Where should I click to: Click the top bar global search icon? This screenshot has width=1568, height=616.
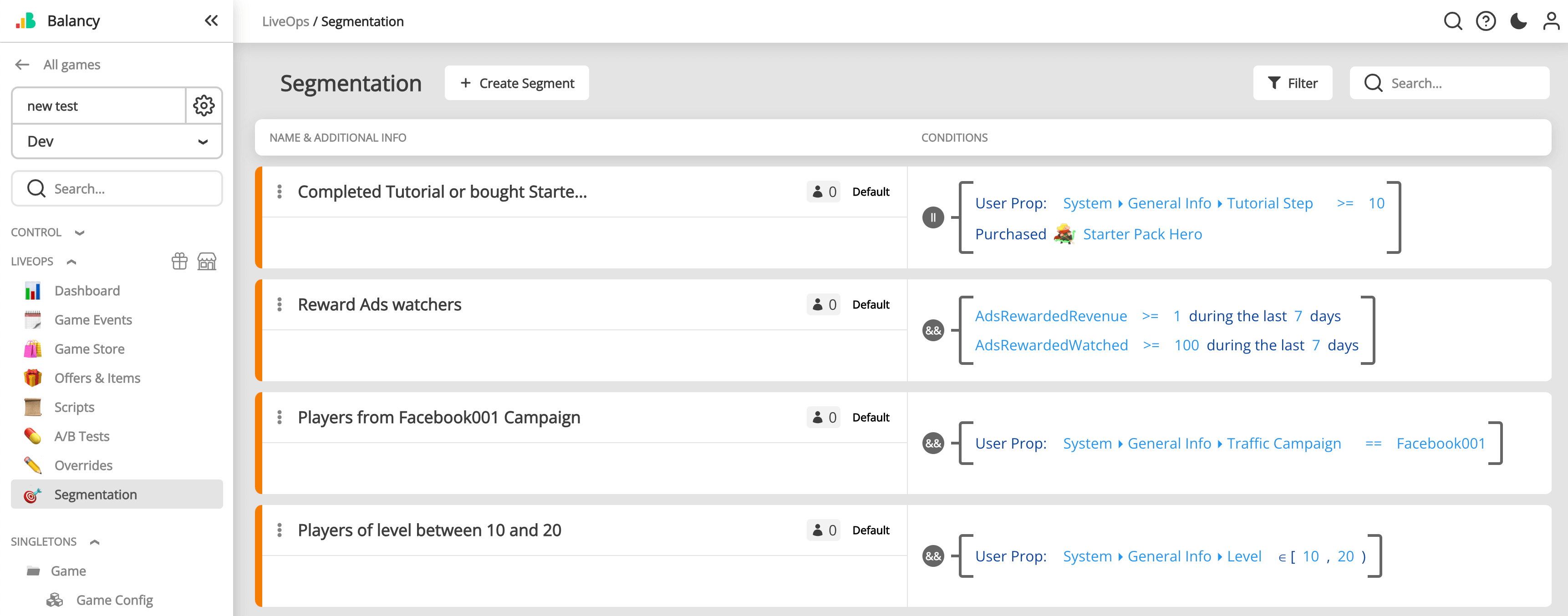pyautogui.click(x=1452, y=21)
